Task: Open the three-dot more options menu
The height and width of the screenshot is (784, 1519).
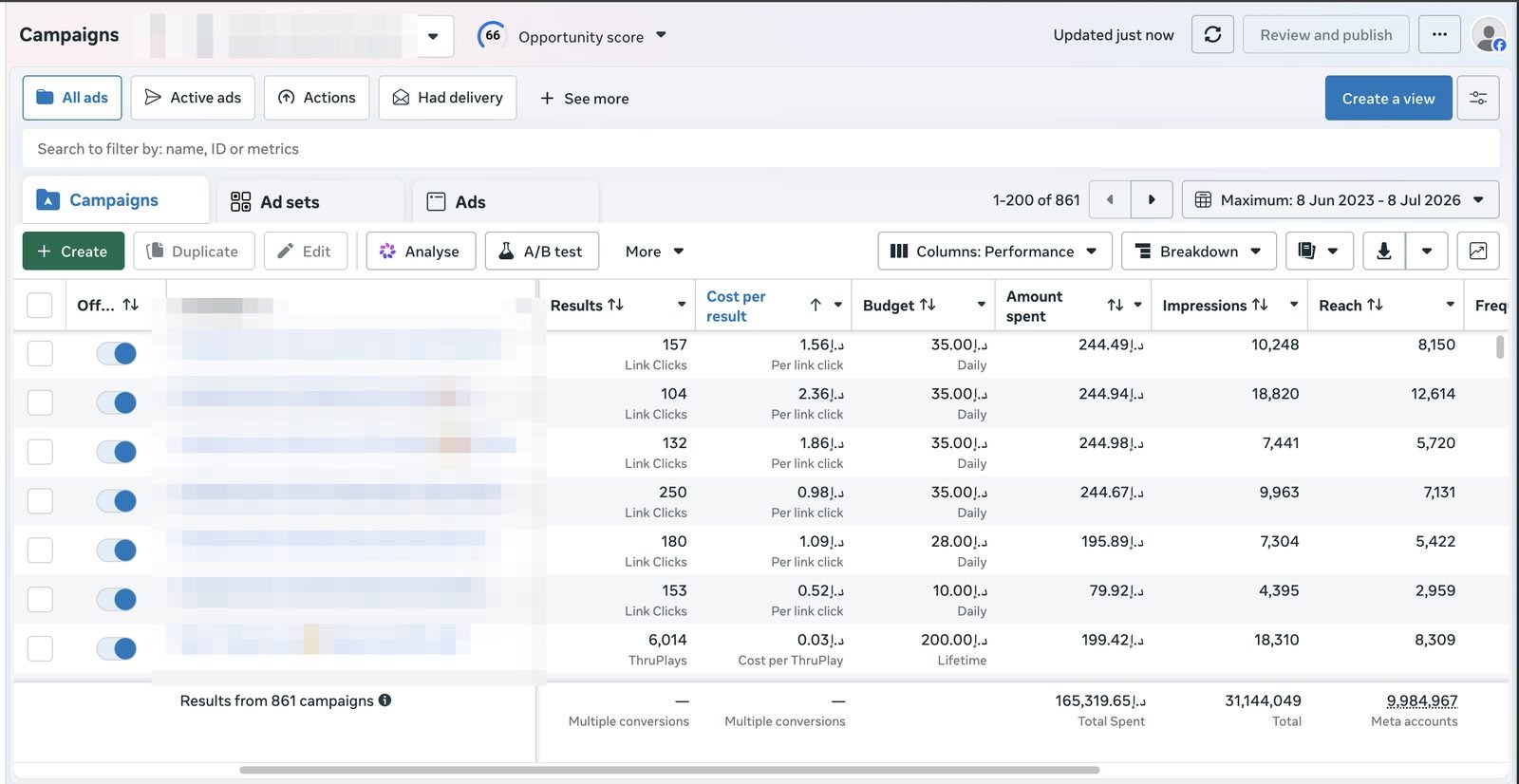Action: (1439, 34)
